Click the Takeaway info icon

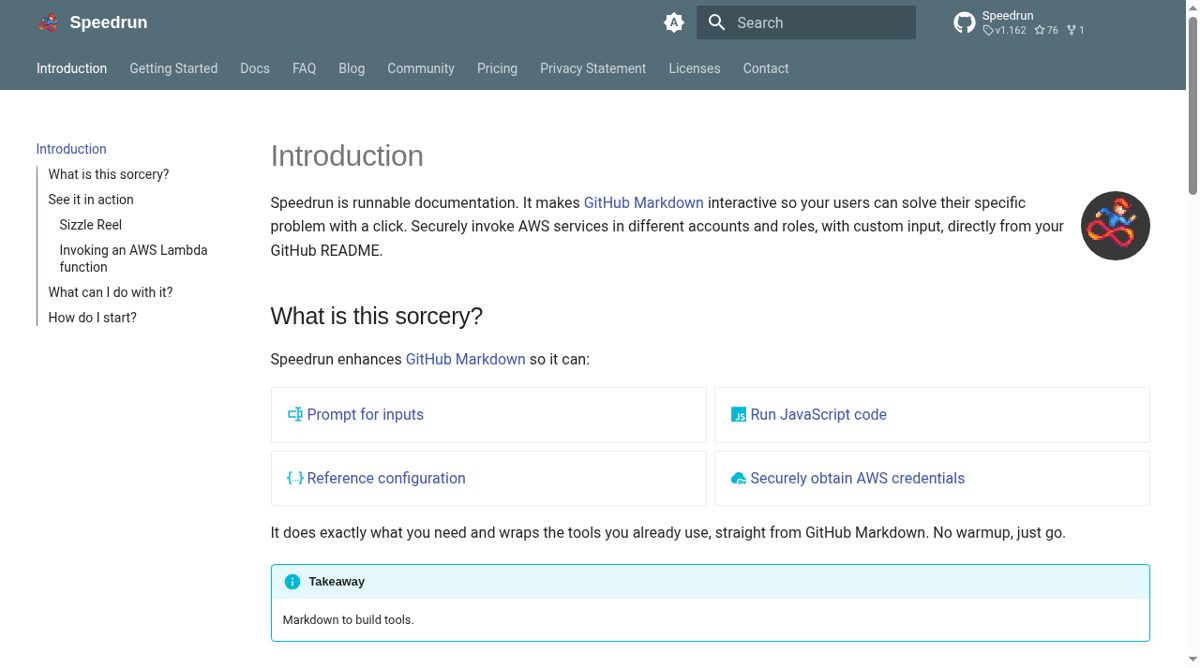pyautogui.click(x=292, y=581)
